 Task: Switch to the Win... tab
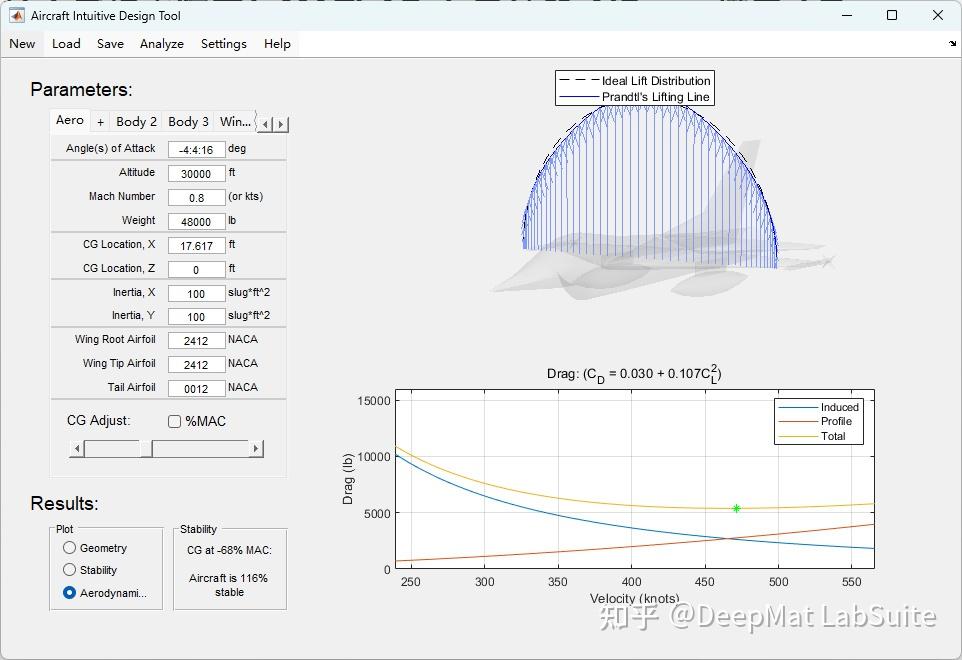point(236,122)
